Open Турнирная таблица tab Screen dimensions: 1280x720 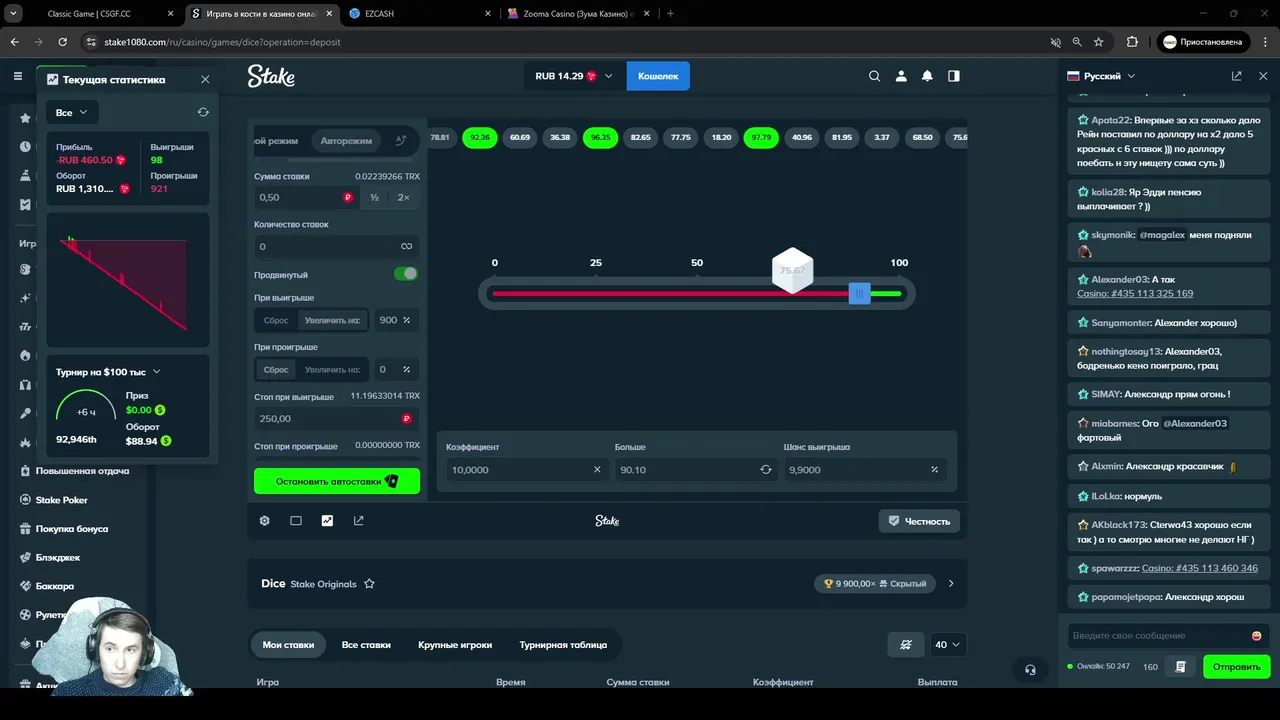(x=563, y=645)
